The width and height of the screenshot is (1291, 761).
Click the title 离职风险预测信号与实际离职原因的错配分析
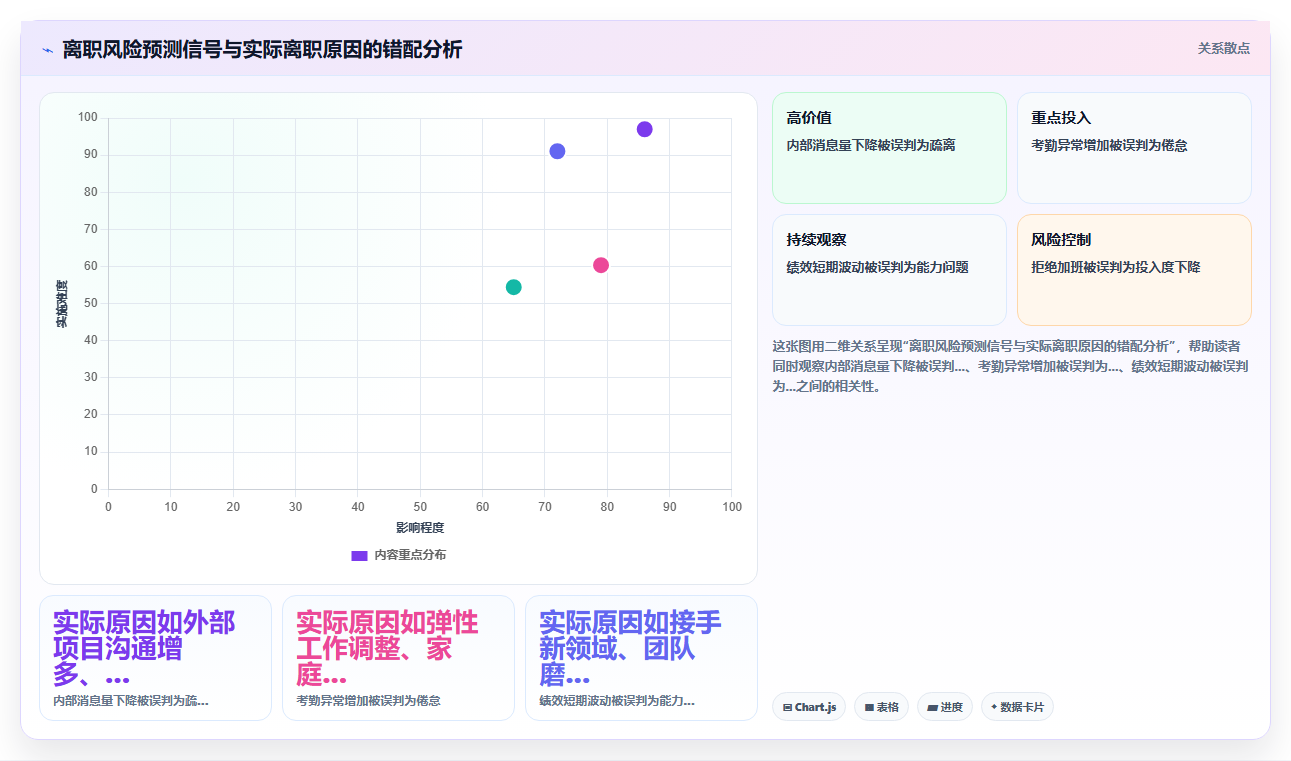(x=262, y=49)
